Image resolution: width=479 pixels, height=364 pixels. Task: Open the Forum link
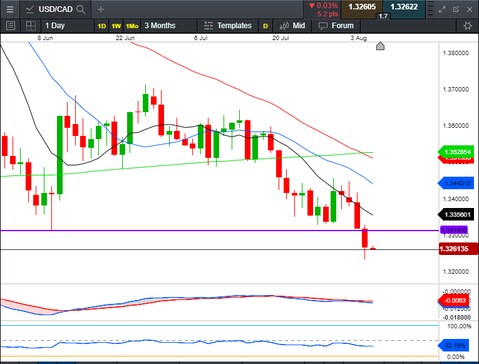tap(343, 26)
